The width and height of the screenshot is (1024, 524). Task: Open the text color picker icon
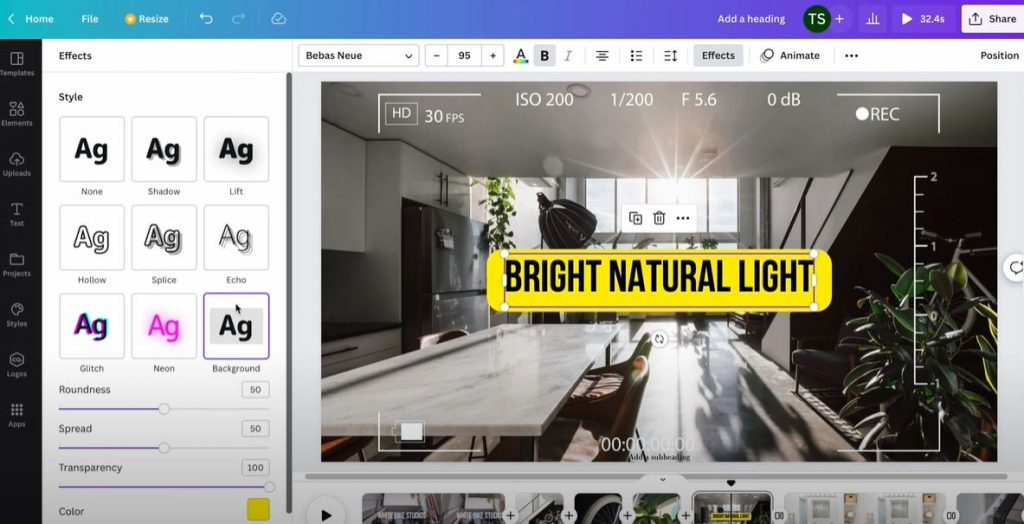click(520, 56)
